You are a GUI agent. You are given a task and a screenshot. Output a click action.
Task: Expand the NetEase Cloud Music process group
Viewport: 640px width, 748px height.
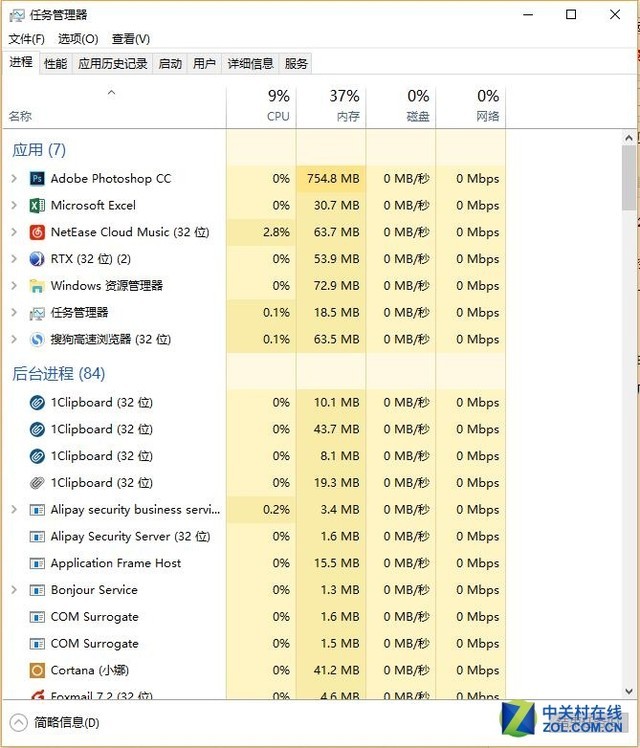(14, 232)
